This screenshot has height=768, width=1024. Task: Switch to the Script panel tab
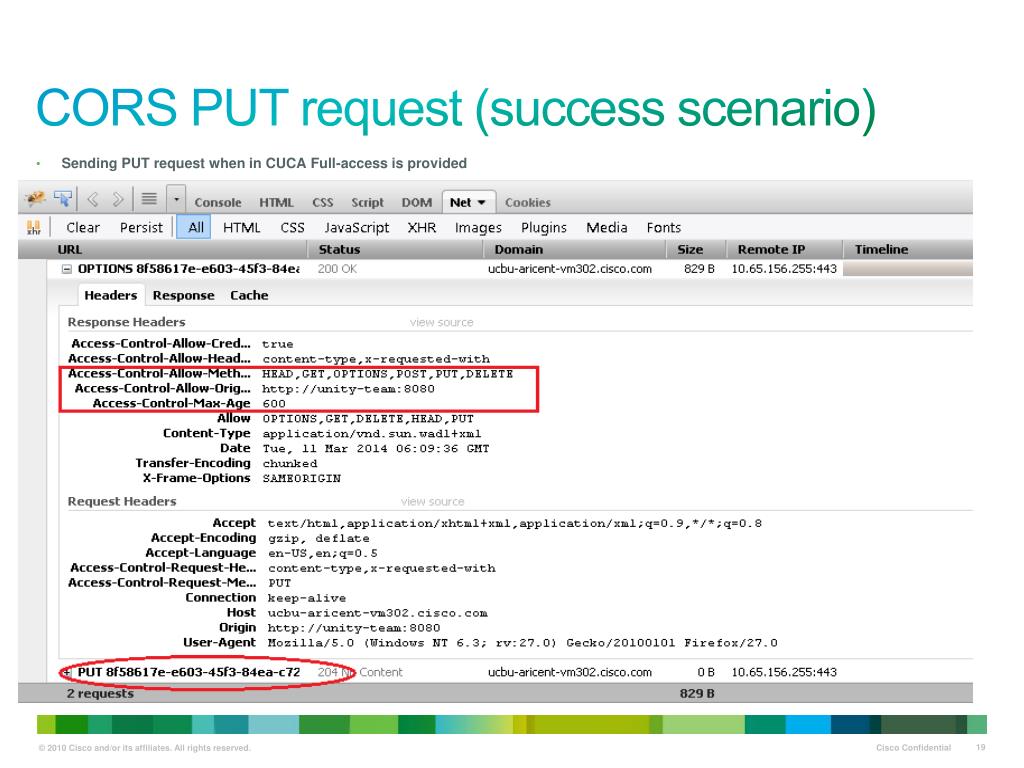(367, 202)
